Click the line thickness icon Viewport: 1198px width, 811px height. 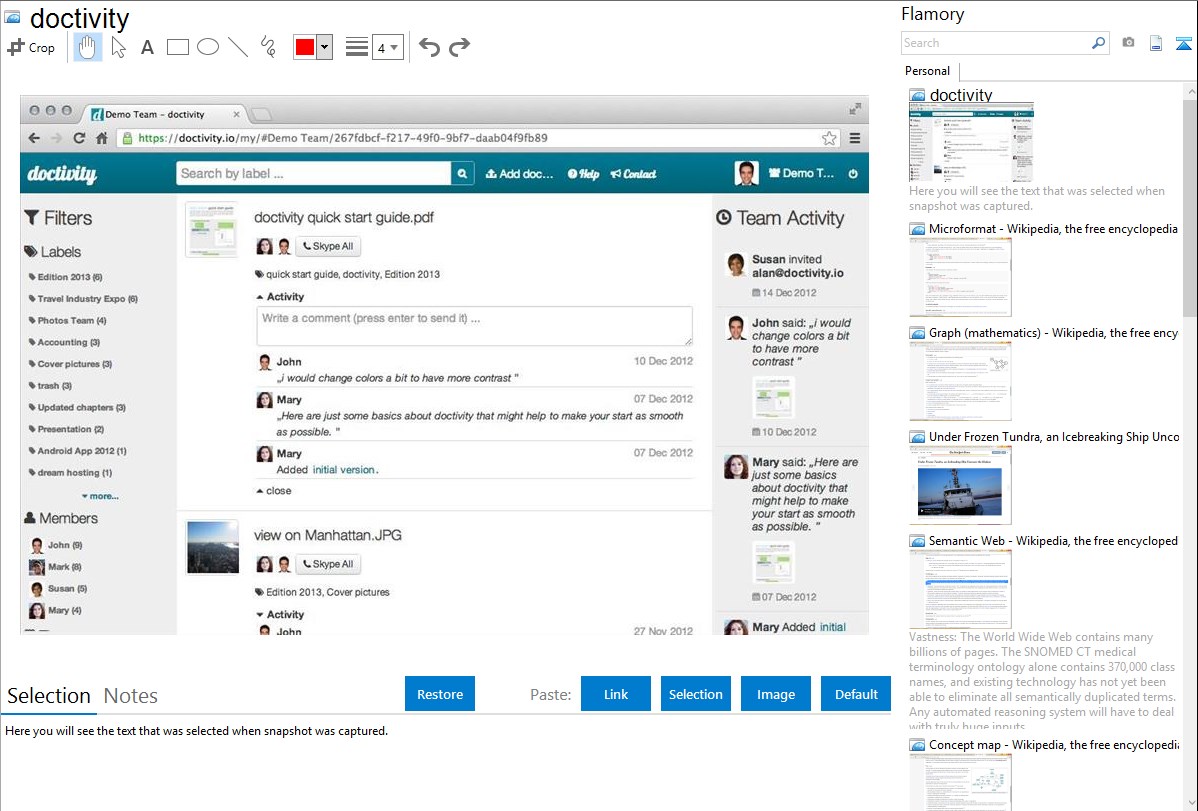357,47
